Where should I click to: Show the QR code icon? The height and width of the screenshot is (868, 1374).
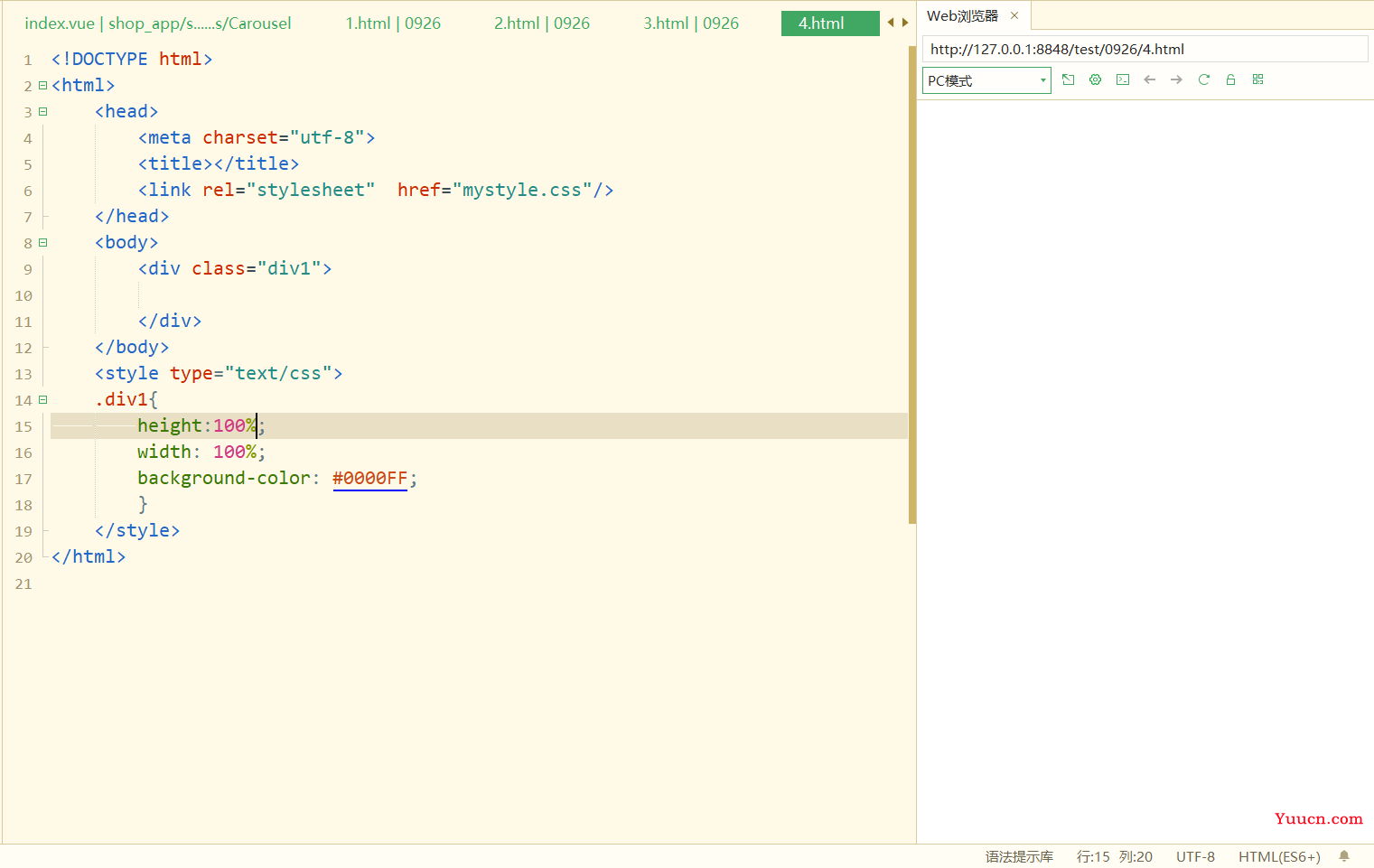click(x=1257, y=79)
